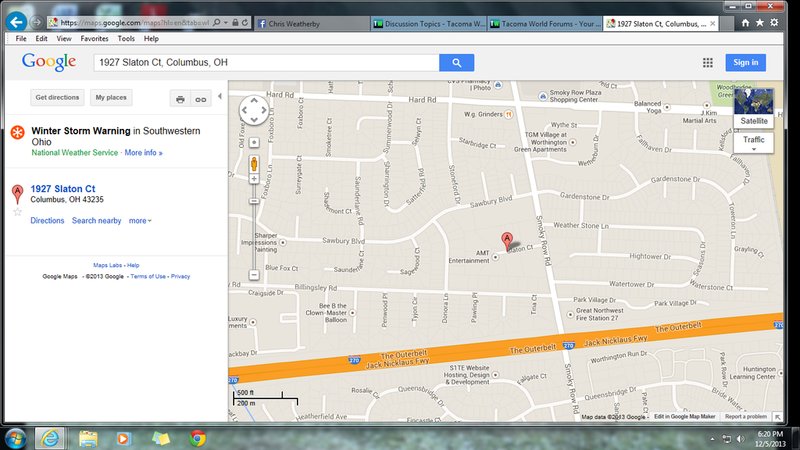The height and width of the screenshot is (450, 800).
Task: Switch to Discussion Topics - Tacoma tab
Action: [x=429, y=23]
